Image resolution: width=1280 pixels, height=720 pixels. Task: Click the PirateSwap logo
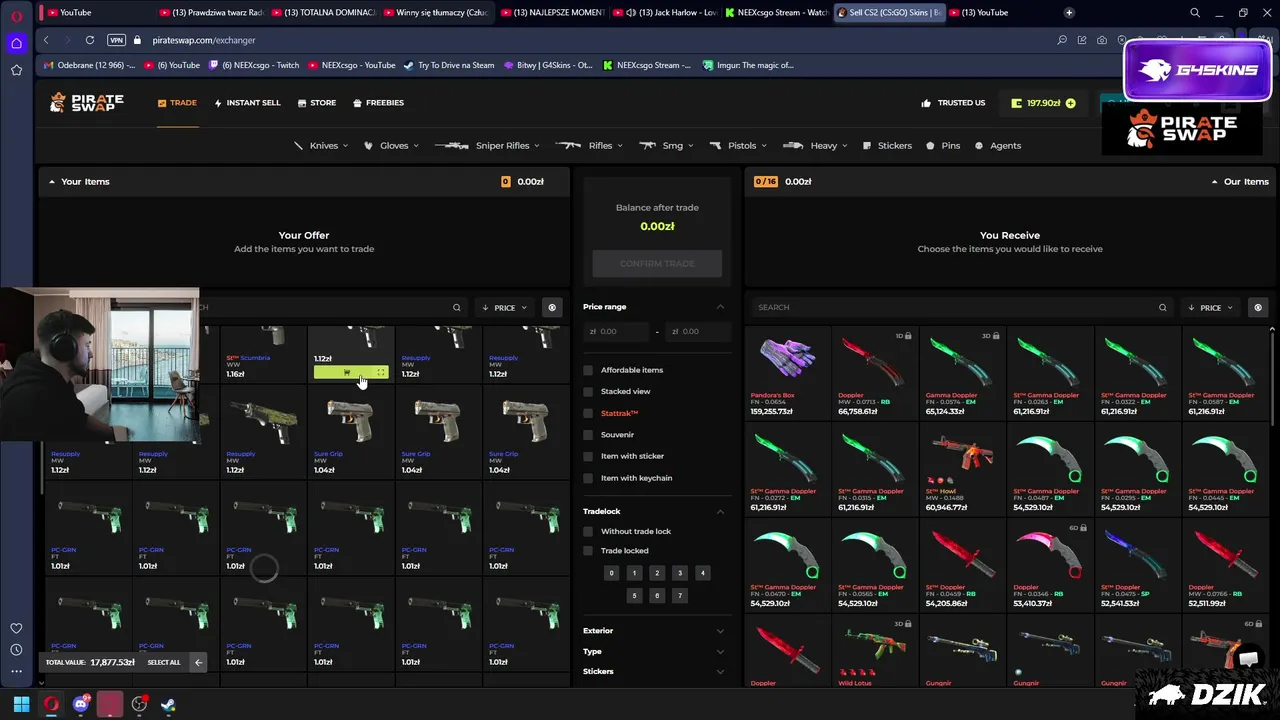(x=87, y=102)
